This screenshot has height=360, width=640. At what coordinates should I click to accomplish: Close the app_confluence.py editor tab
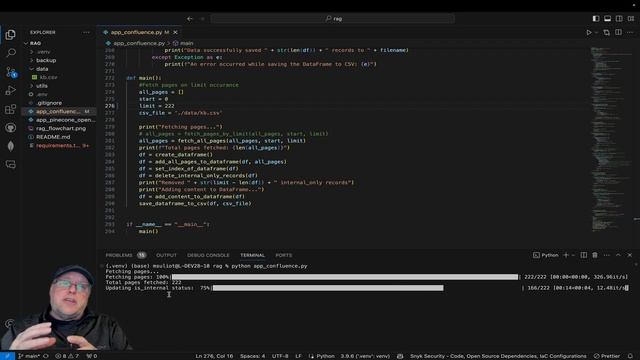(x=176, y=32)
